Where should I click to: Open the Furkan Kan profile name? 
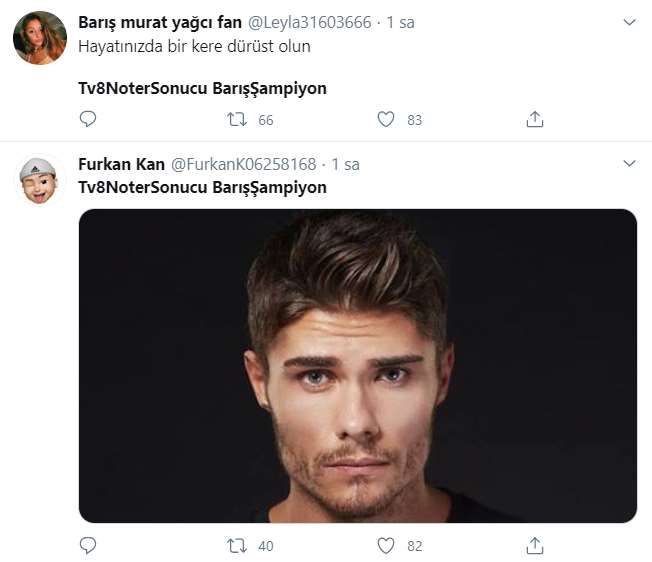[x=121, y=164]
